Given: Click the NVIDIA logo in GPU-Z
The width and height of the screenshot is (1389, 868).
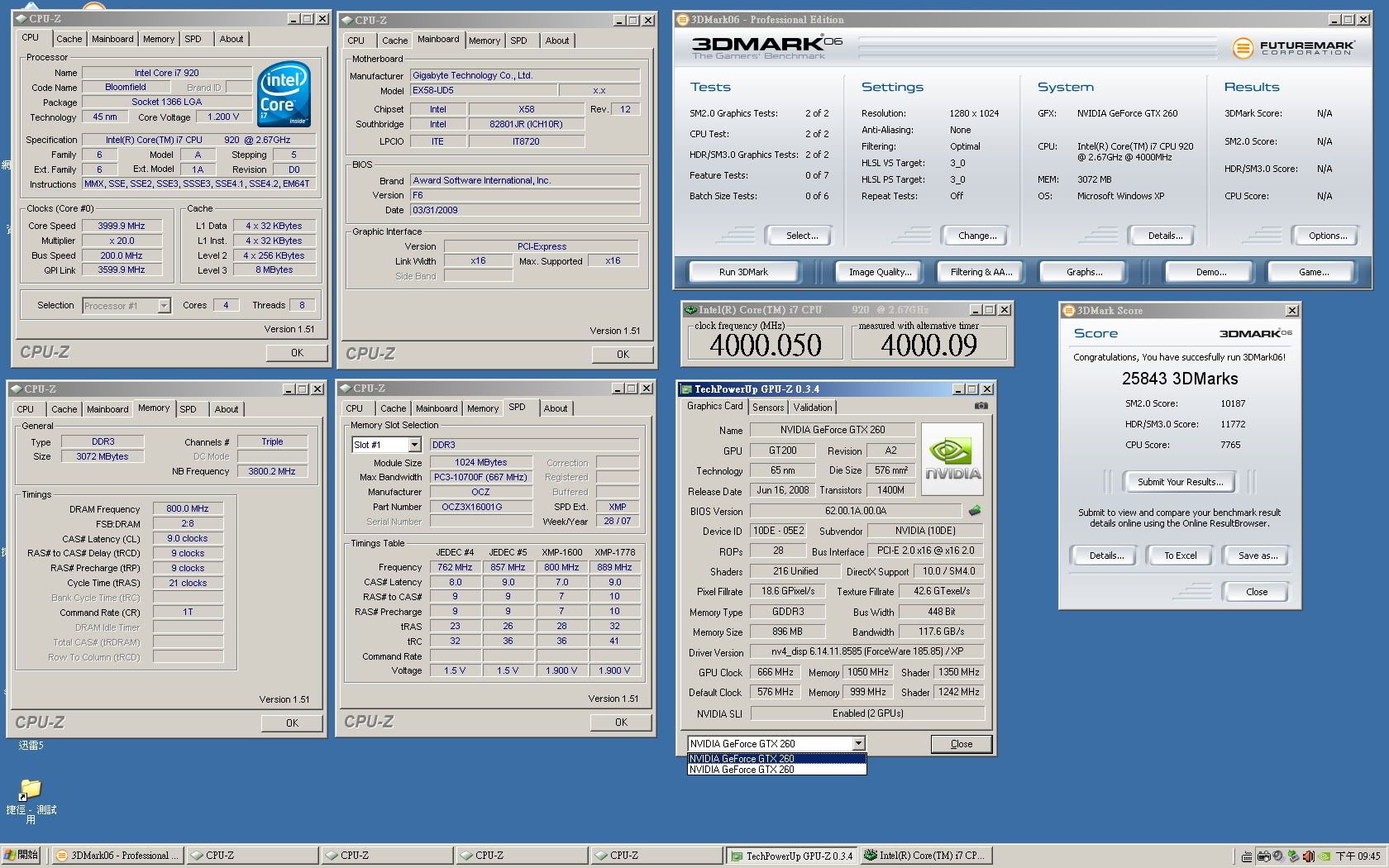Looking at the screenshot, I should [x=952, y=460].
